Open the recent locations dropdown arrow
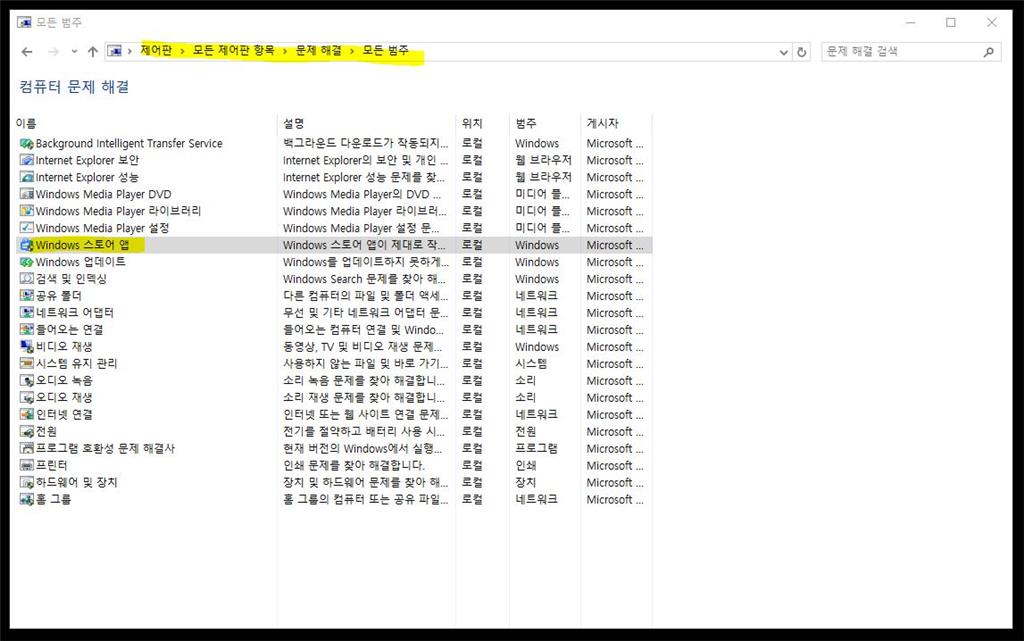Image resolution: width=1024 pixels, height=641 pixels. tap(74, 52)
